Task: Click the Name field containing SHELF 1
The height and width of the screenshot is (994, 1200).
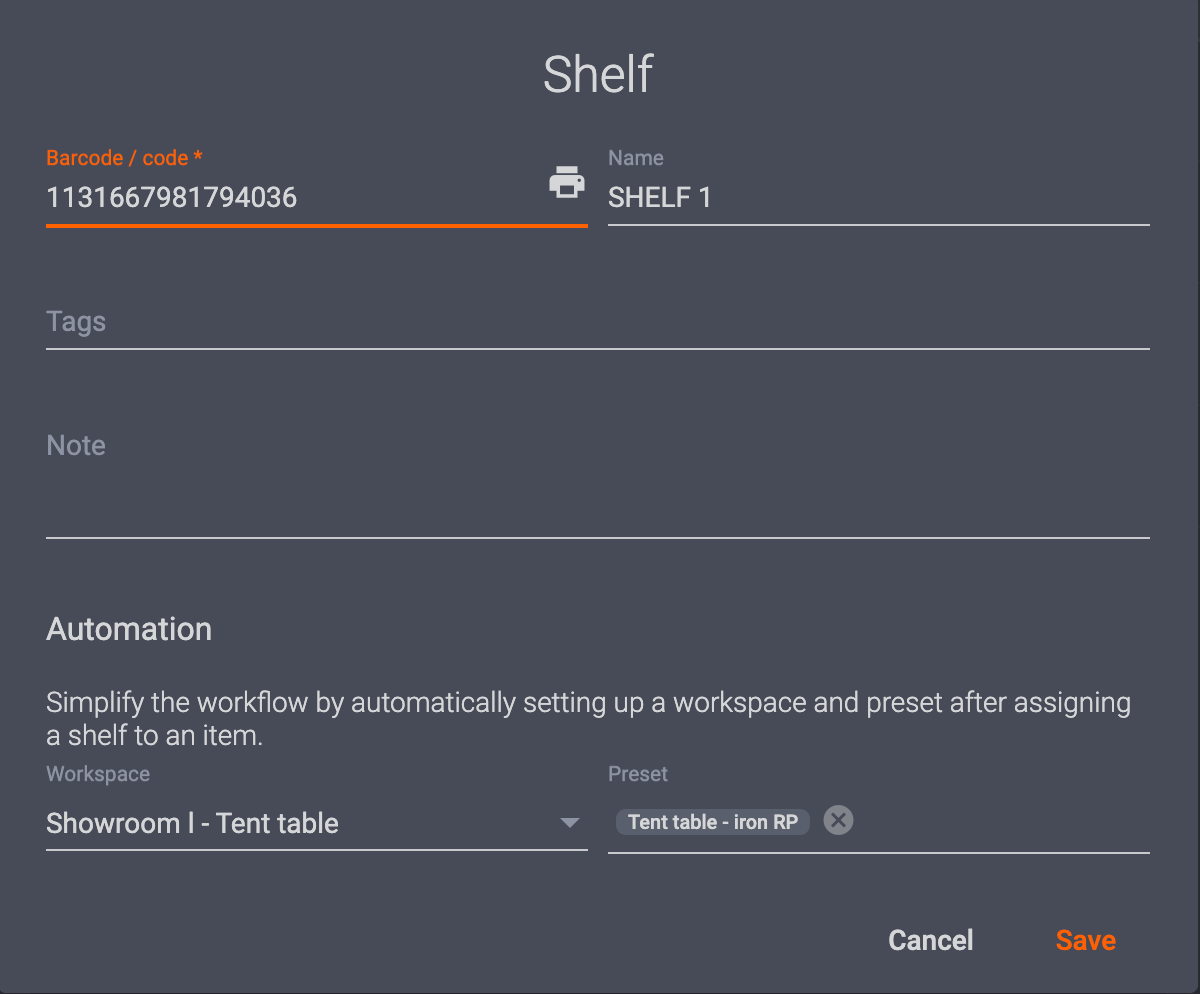Action: (876, 197)
